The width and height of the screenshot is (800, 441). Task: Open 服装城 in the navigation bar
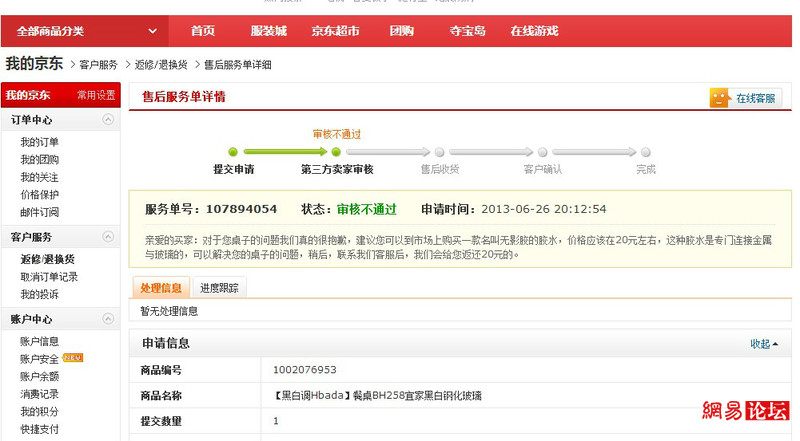(268, 31)
